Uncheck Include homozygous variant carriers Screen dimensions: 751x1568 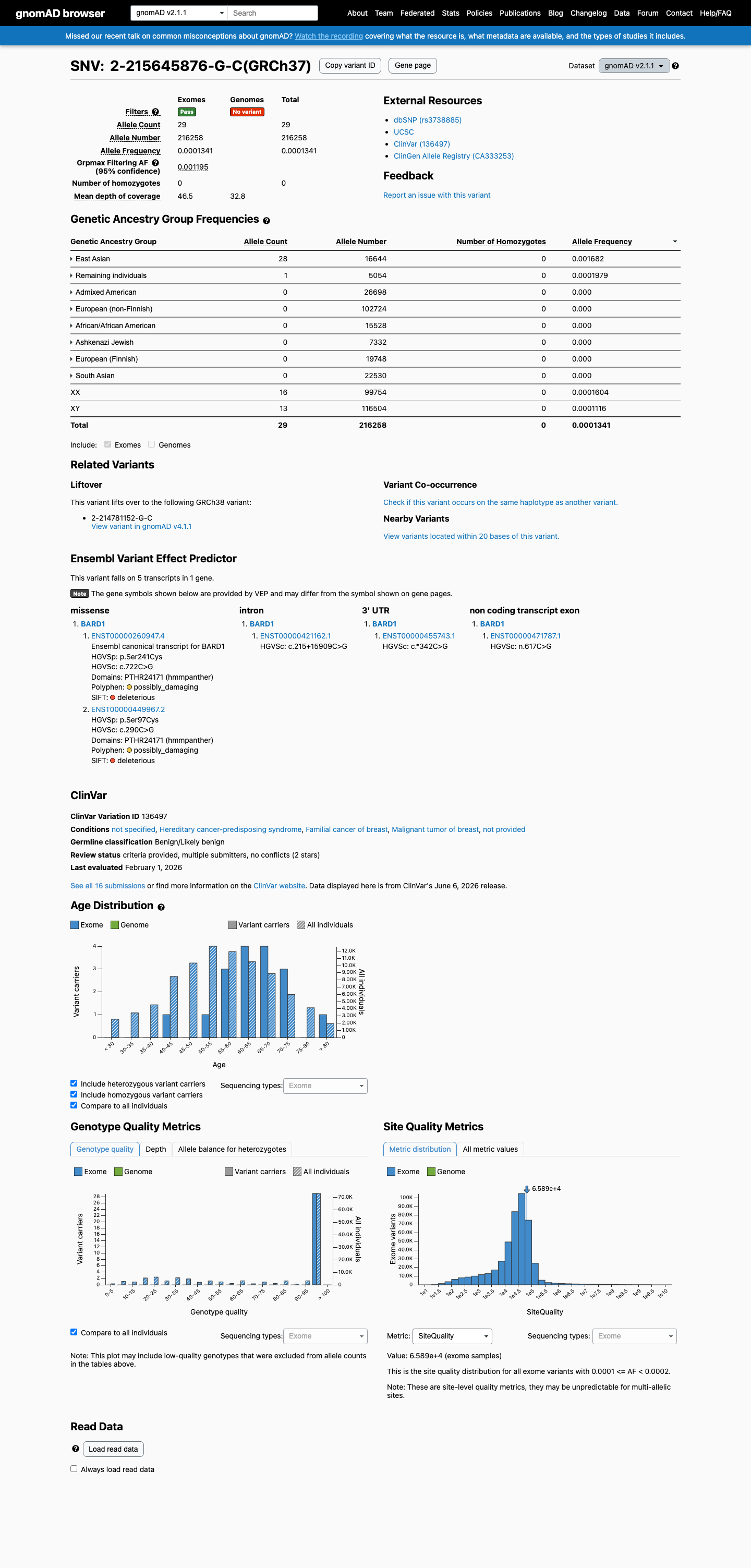pos(74,1094)
